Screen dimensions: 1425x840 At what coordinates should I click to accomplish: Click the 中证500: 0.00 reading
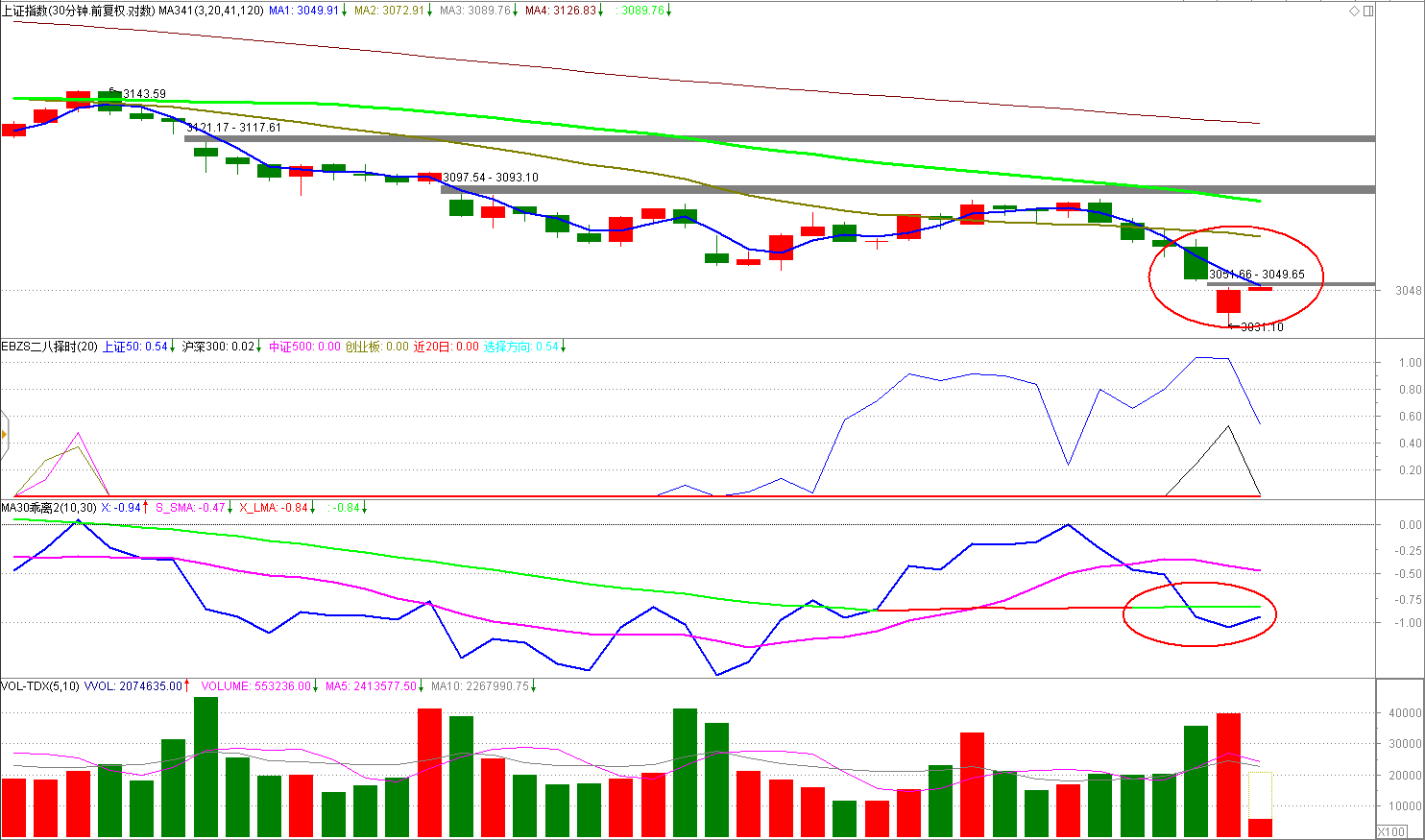point(304,347)
